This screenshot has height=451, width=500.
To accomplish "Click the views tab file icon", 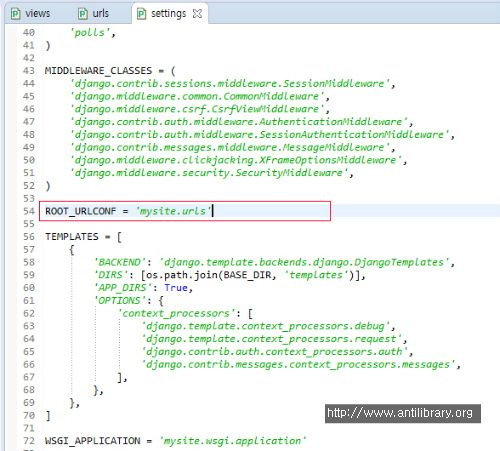I will pyautogui.click(x=16, y=14).
